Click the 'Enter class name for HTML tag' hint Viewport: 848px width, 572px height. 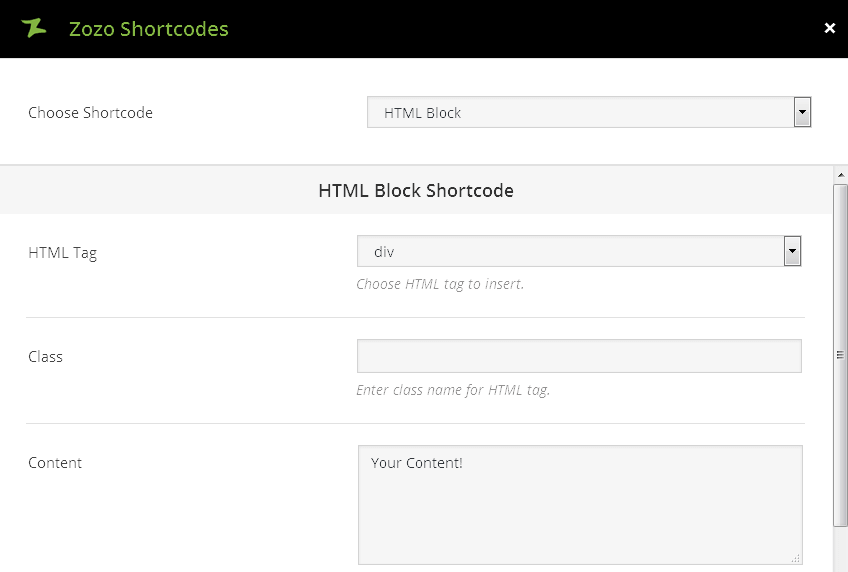point(453,390)
